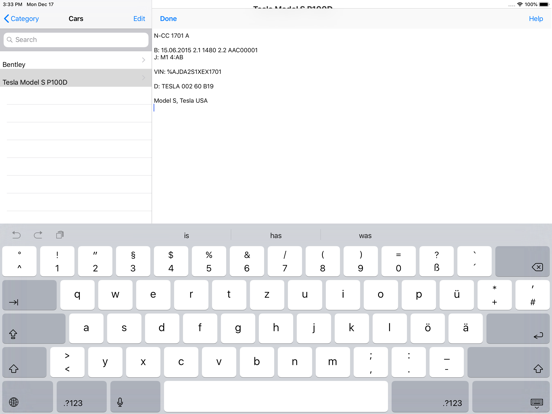
Task: Tap the ß key
Action: [x=437, y=261]
